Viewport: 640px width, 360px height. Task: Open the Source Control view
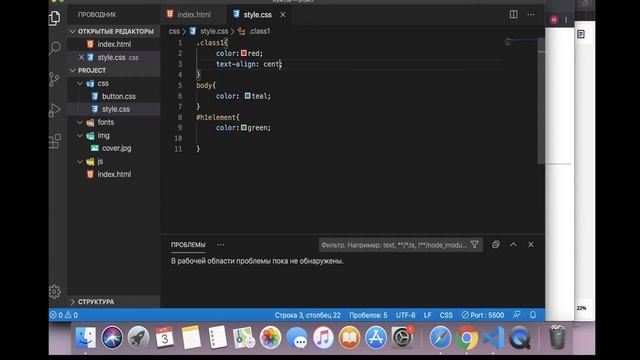(54, 79)
